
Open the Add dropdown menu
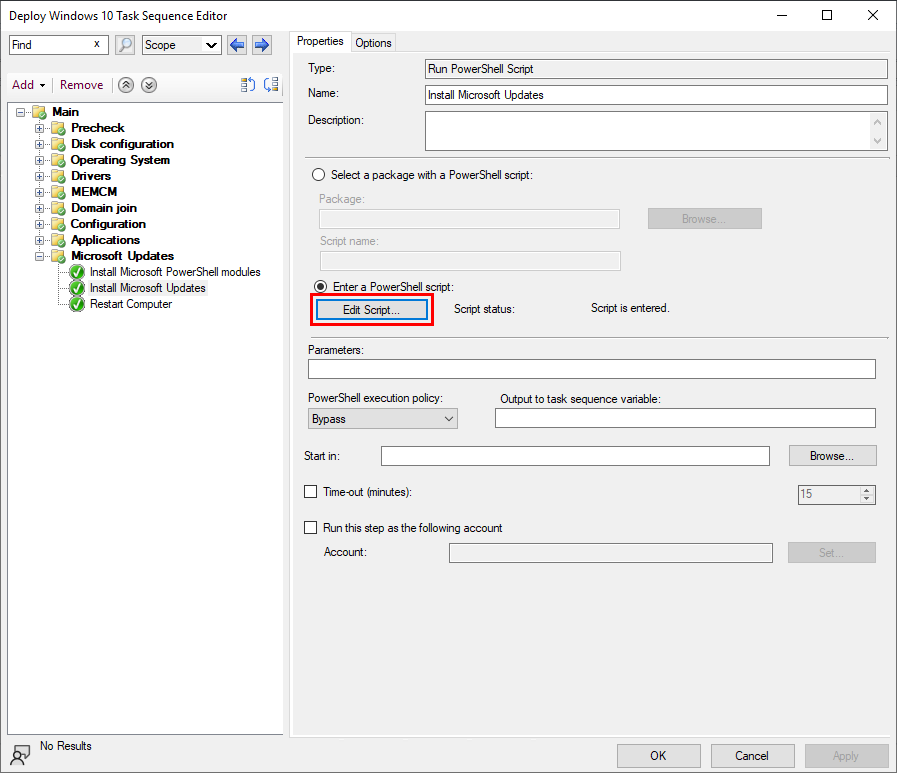coord(28,85)
